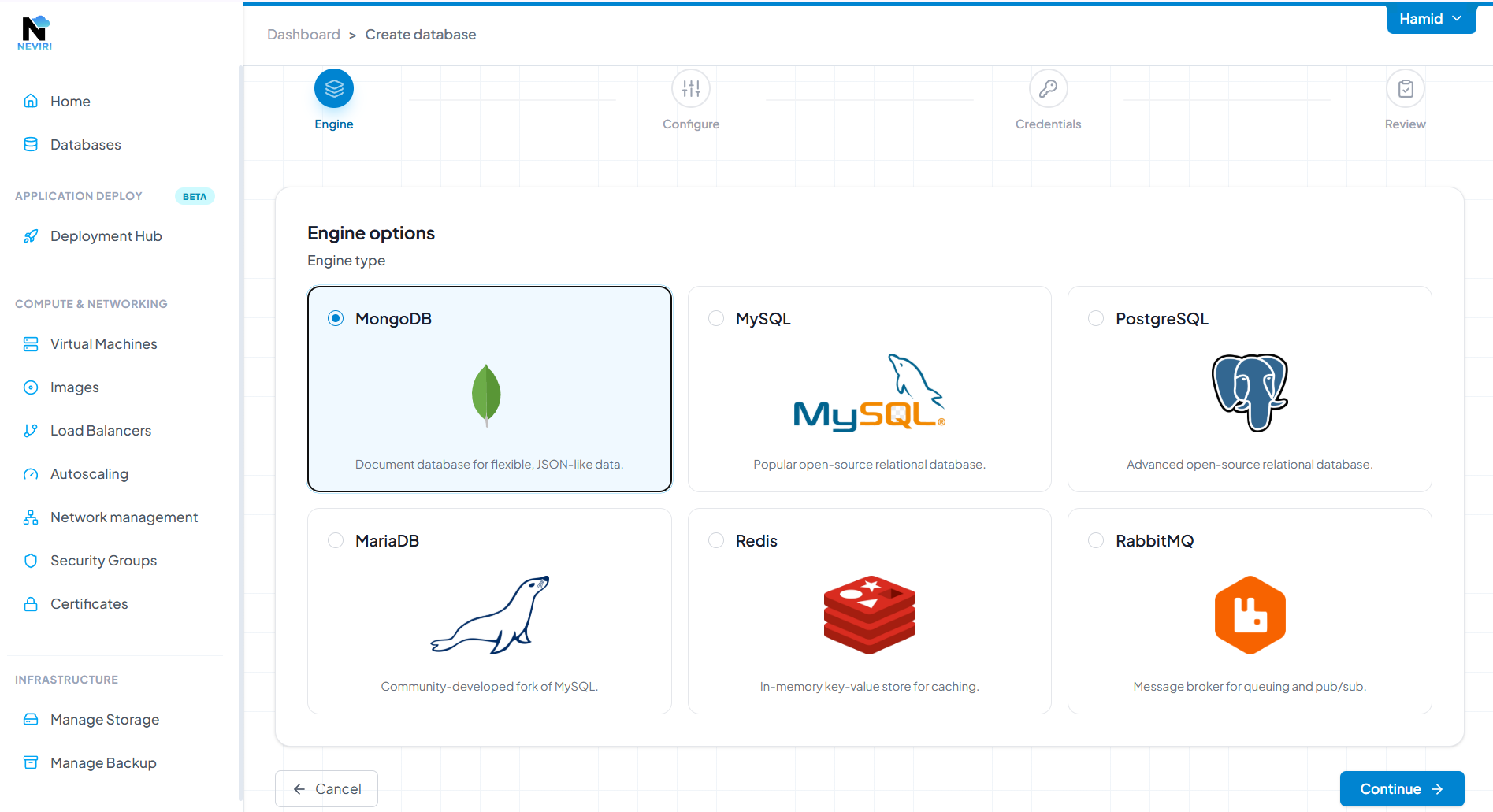Open the Hamid user dropdown
Image resolution: width=1493 pixels, height=812 pixels.
tap(1431, 19)
